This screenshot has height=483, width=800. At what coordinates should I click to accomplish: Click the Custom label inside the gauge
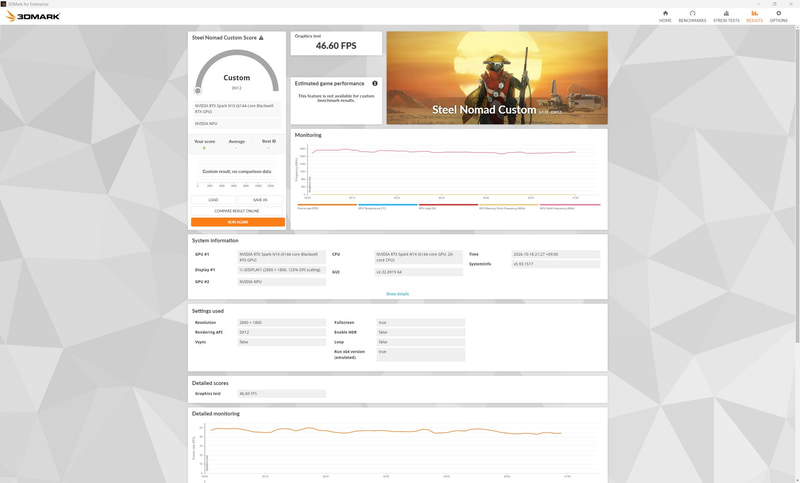237,78
